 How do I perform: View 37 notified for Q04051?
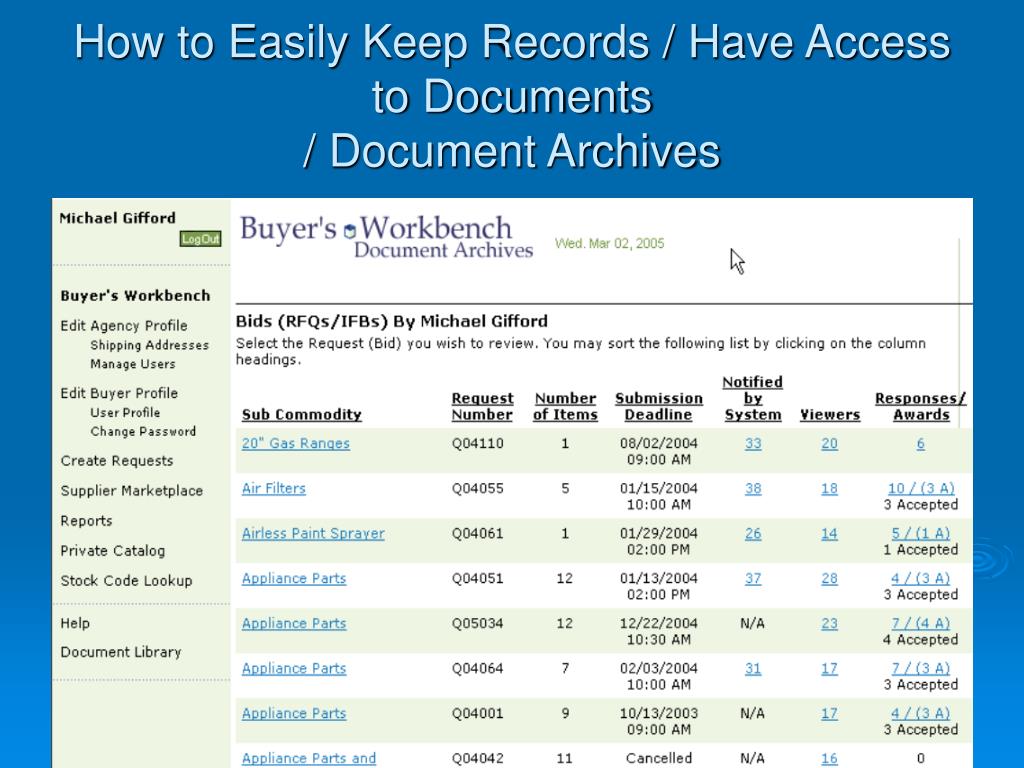click(753, 579)
